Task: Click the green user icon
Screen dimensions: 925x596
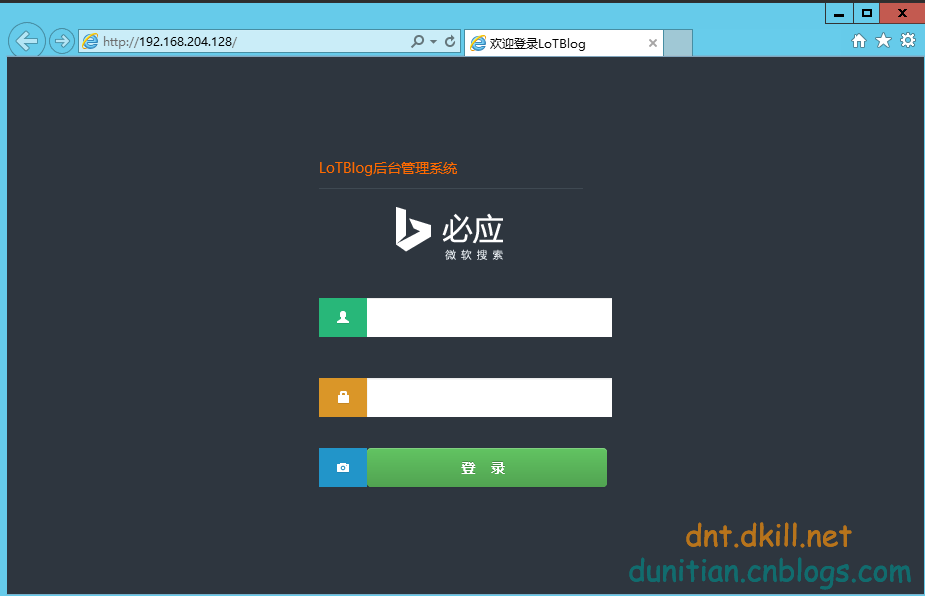Action: click(343, 317)
